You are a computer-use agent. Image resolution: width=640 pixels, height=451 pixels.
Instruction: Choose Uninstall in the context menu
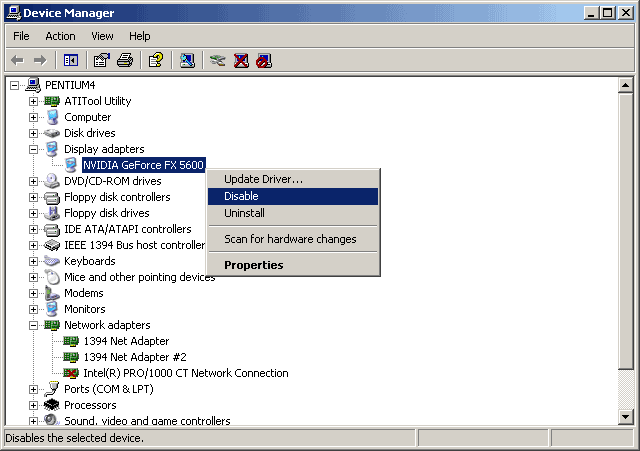293,213
